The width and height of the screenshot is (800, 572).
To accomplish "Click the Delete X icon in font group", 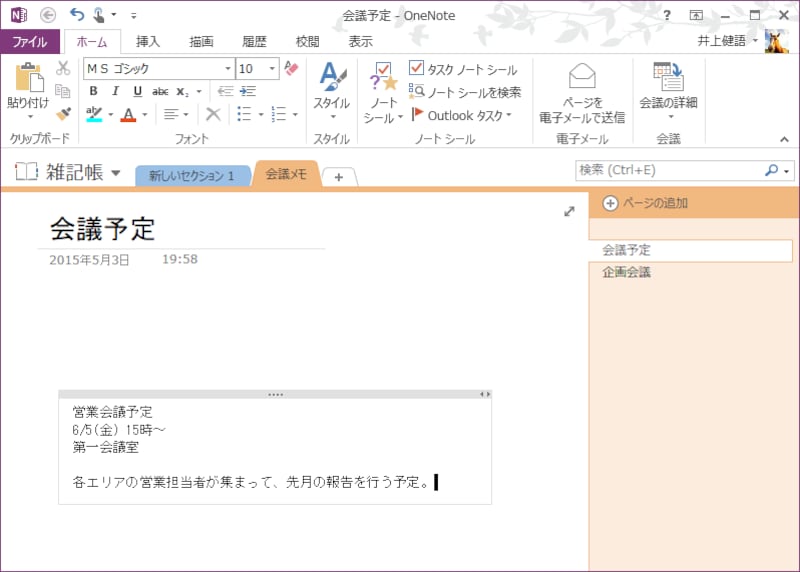I will point(213,114).
